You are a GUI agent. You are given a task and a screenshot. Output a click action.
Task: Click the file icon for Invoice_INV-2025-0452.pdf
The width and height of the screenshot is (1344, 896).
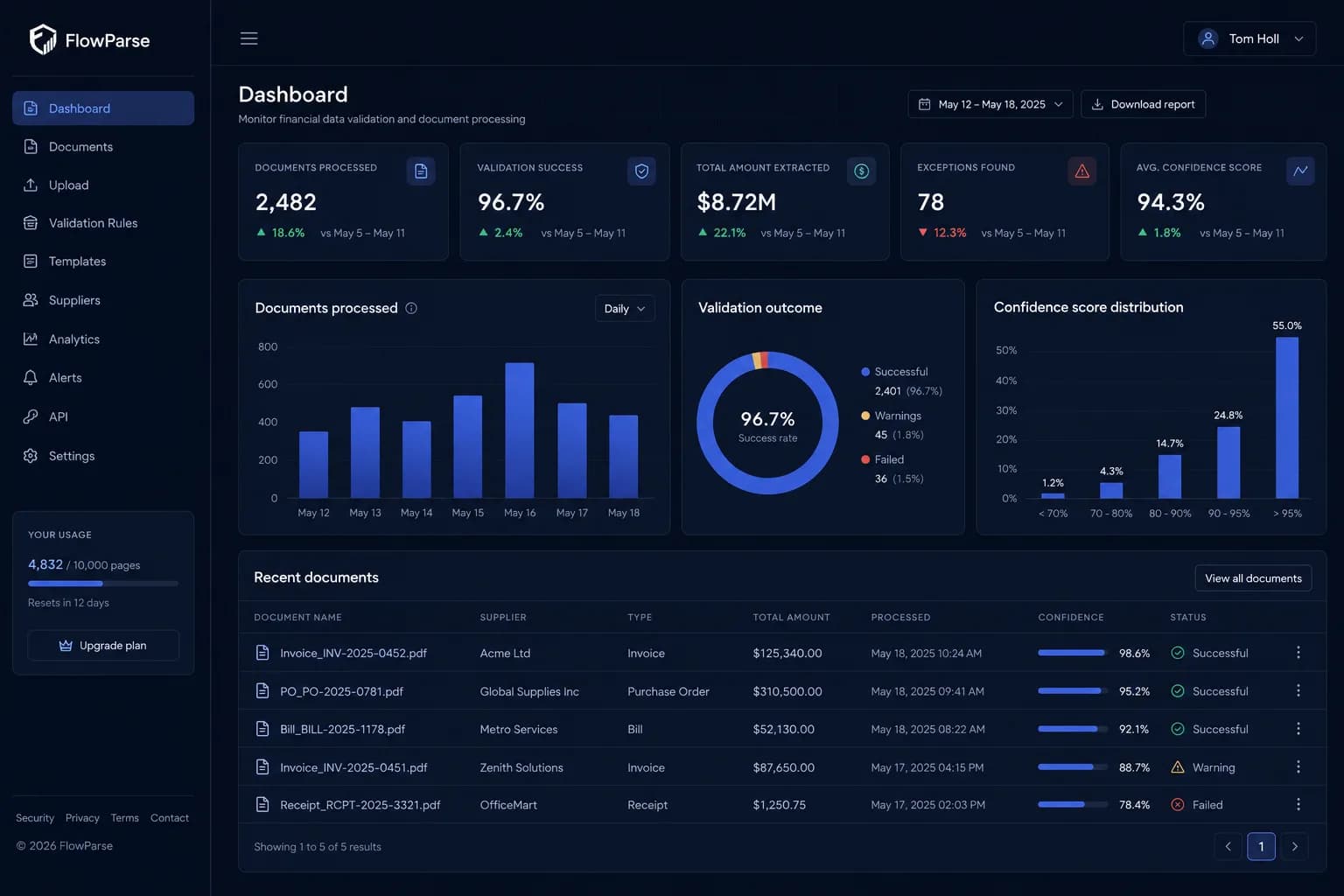(x=262, y=653)
